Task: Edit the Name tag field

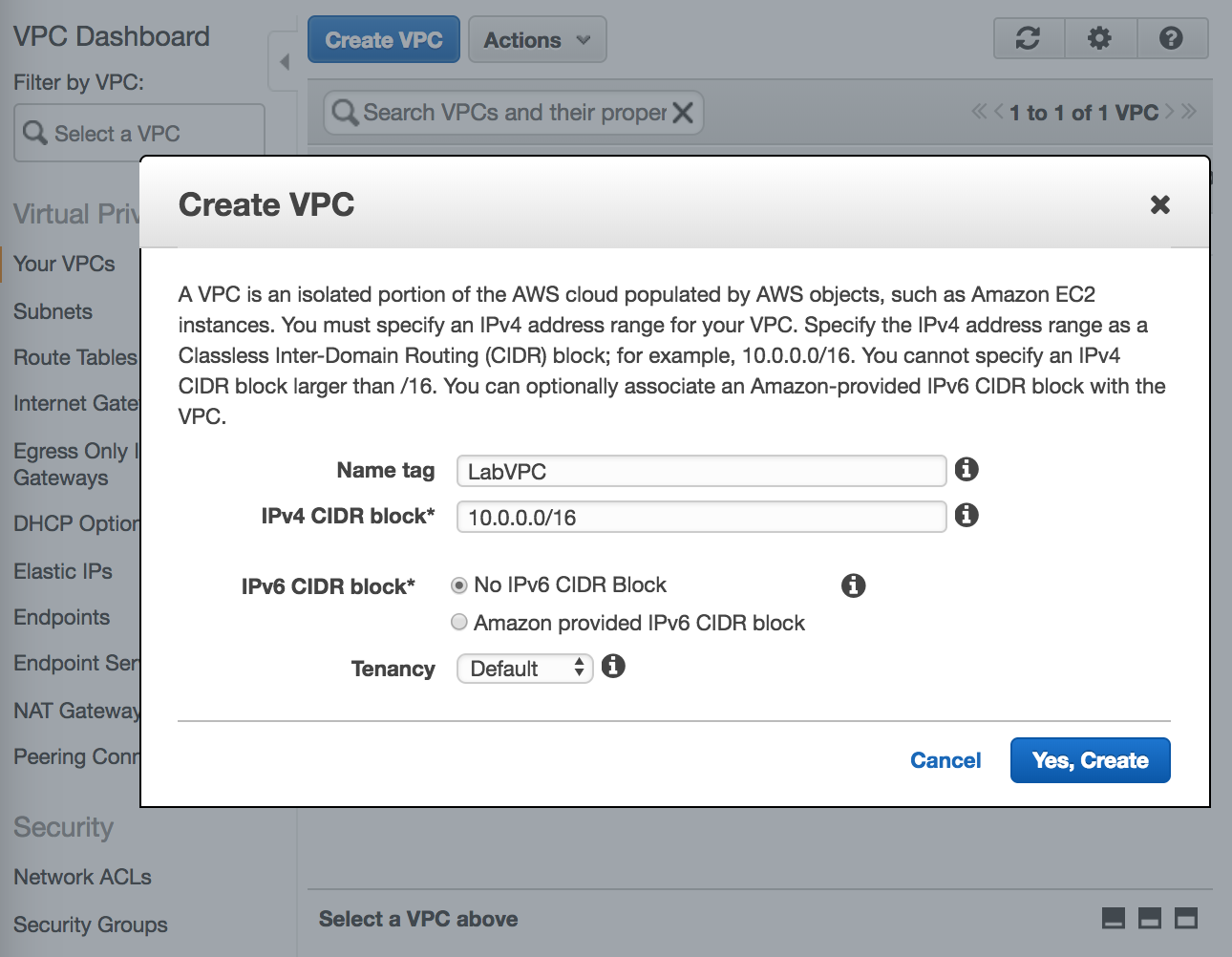Action: 701,471
